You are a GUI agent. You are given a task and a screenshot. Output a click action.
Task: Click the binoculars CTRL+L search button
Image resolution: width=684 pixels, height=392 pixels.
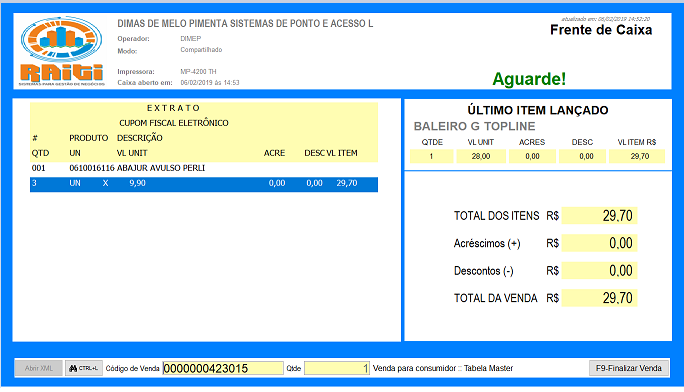(x=84, y=368)
